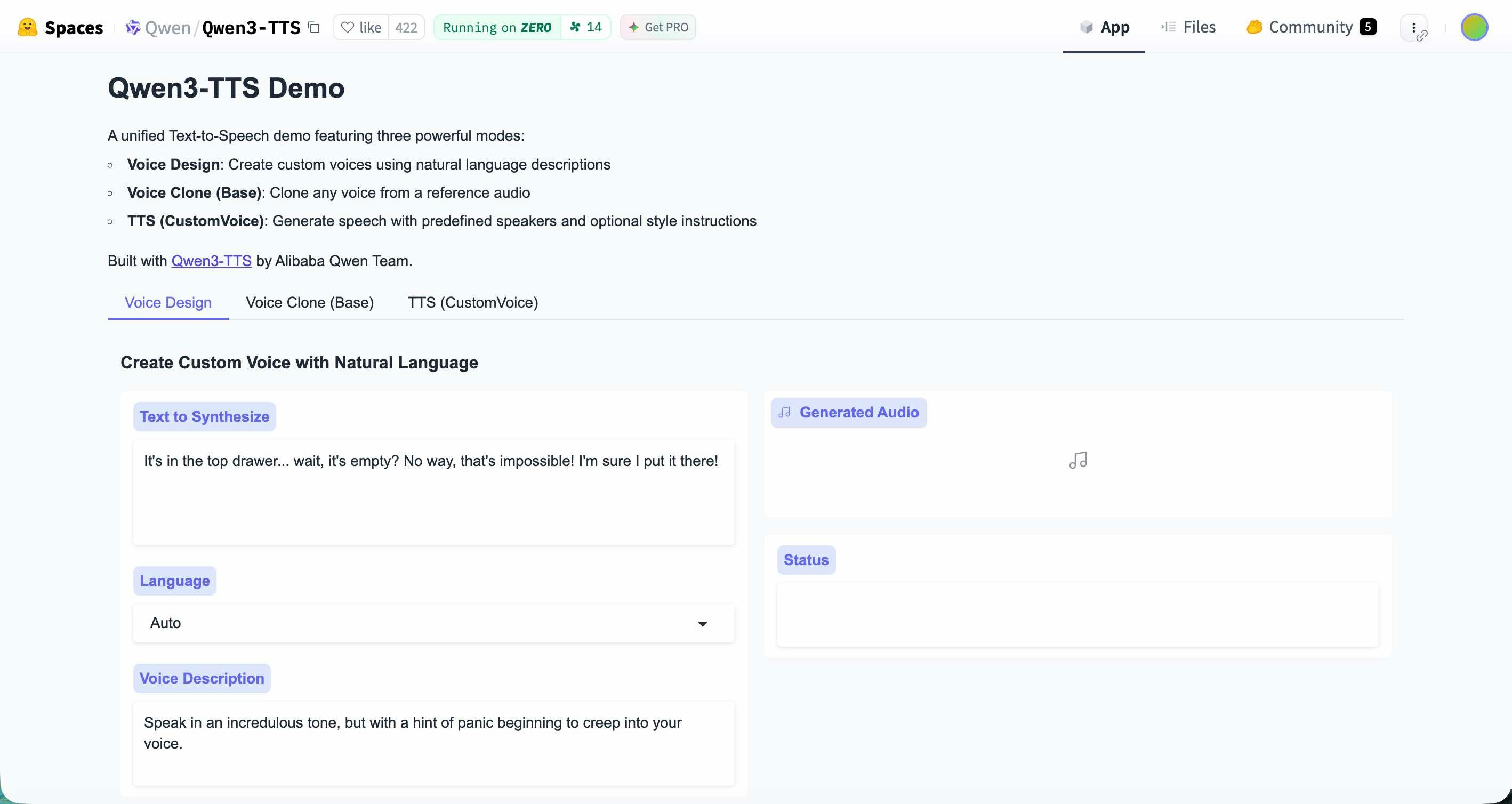
Task: Click the heart like button
Action: (x=361, y=28)
